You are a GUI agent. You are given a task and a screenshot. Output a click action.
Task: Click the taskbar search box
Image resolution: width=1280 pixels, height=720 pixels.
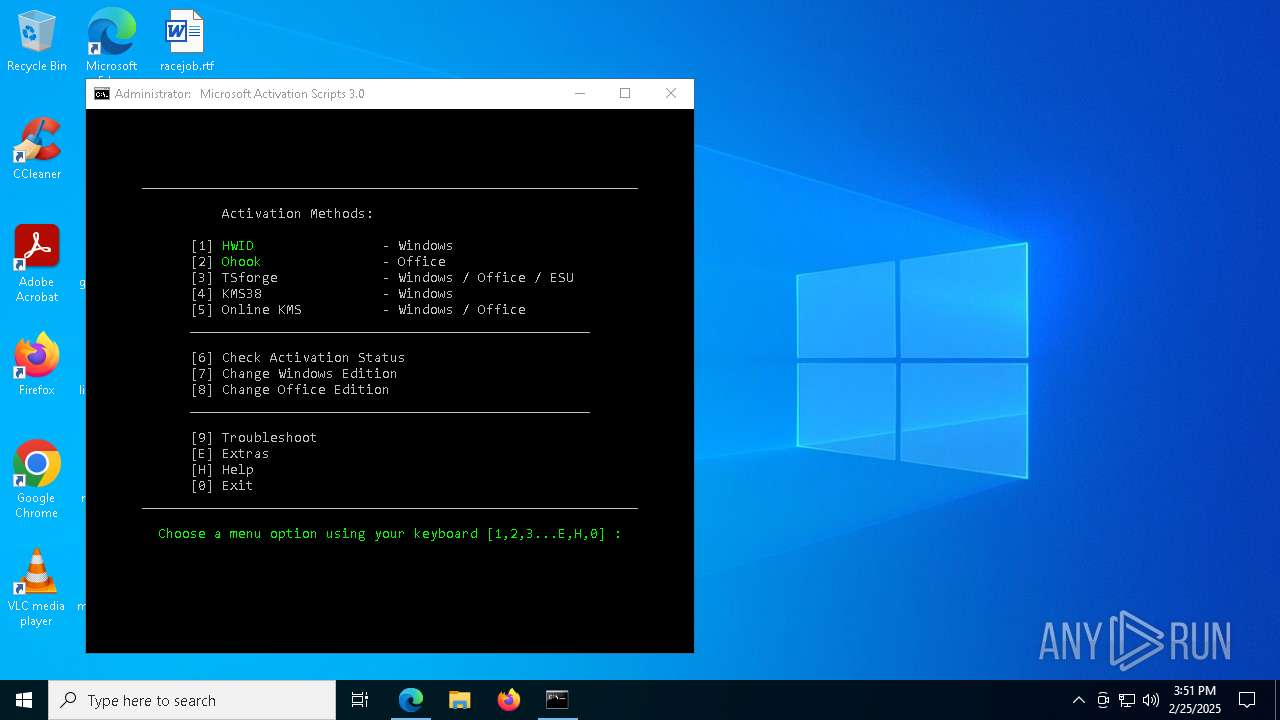point(192,700)
